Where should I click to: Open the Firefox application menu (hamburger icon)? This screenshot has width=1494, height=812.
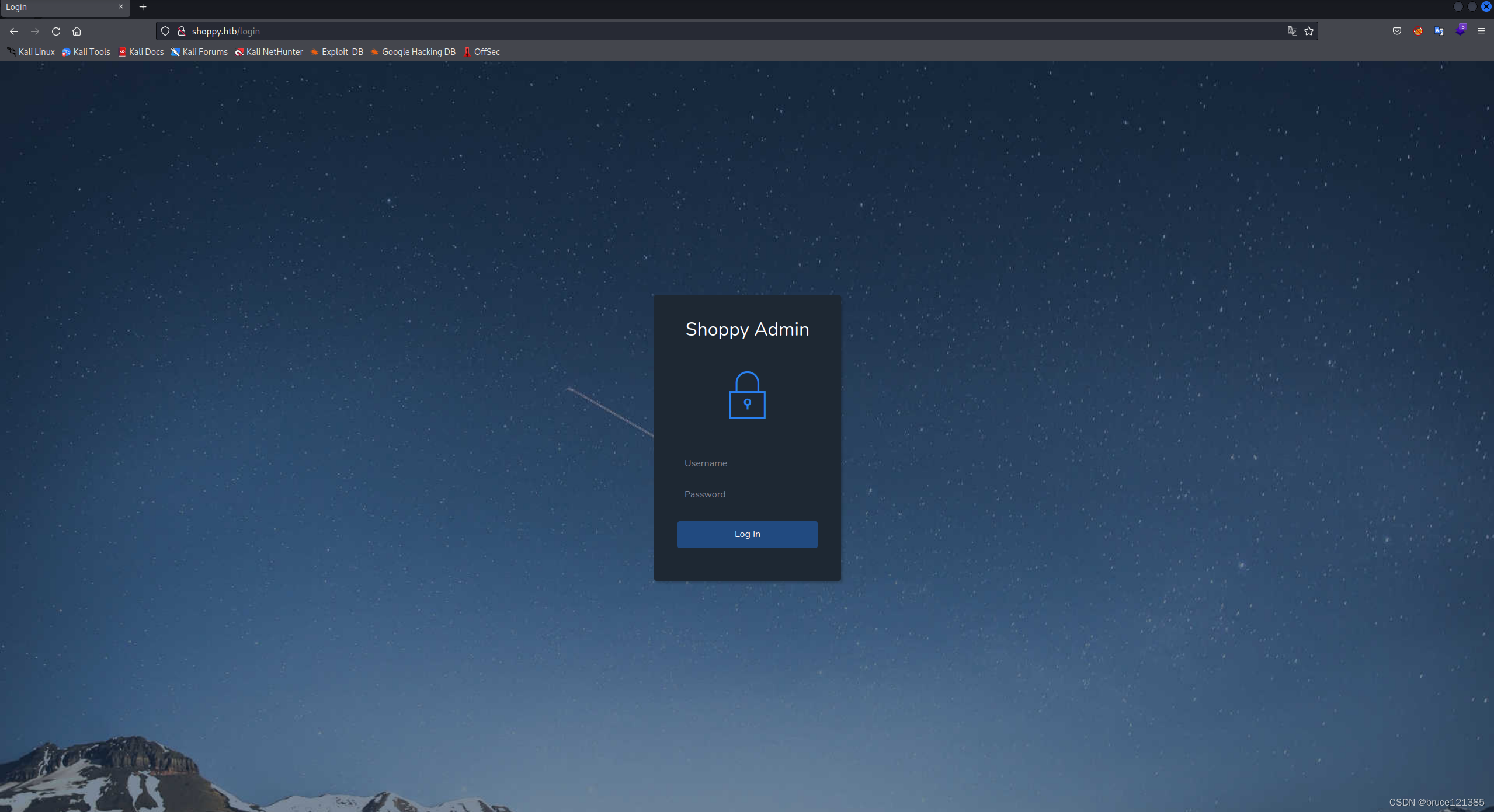pos(1481,31)
